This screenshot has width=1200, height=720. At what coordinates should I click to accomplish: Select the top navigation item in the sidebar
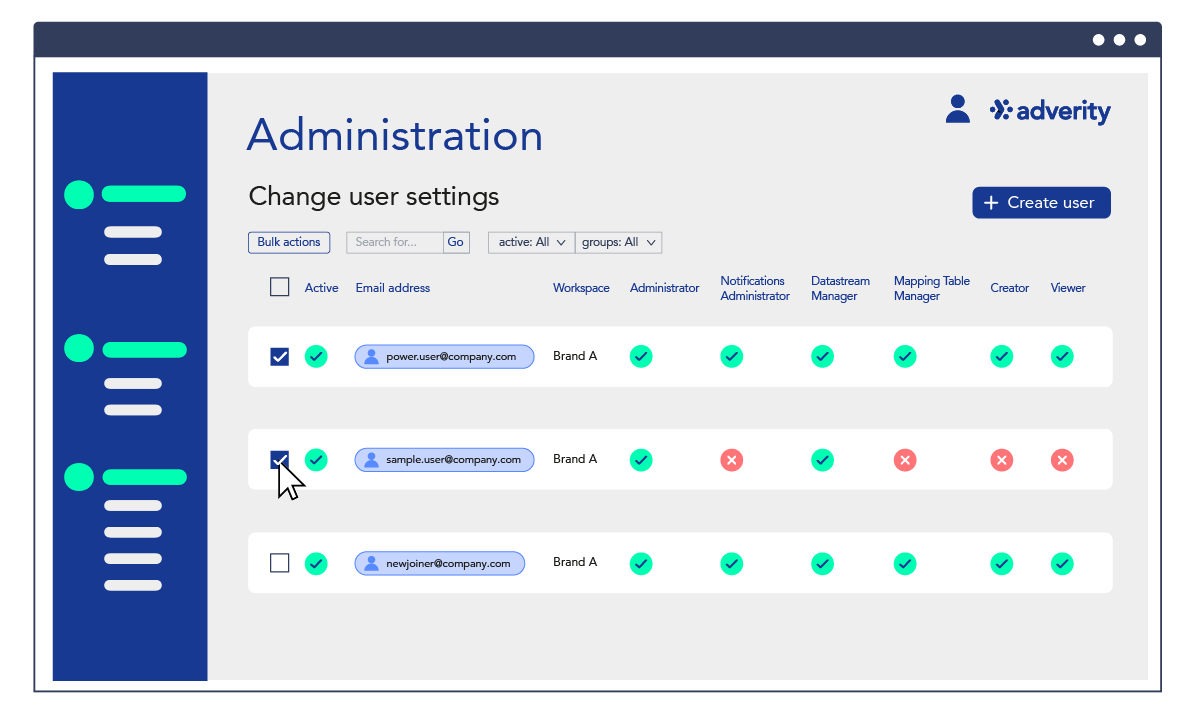click(x=143, y=193)
